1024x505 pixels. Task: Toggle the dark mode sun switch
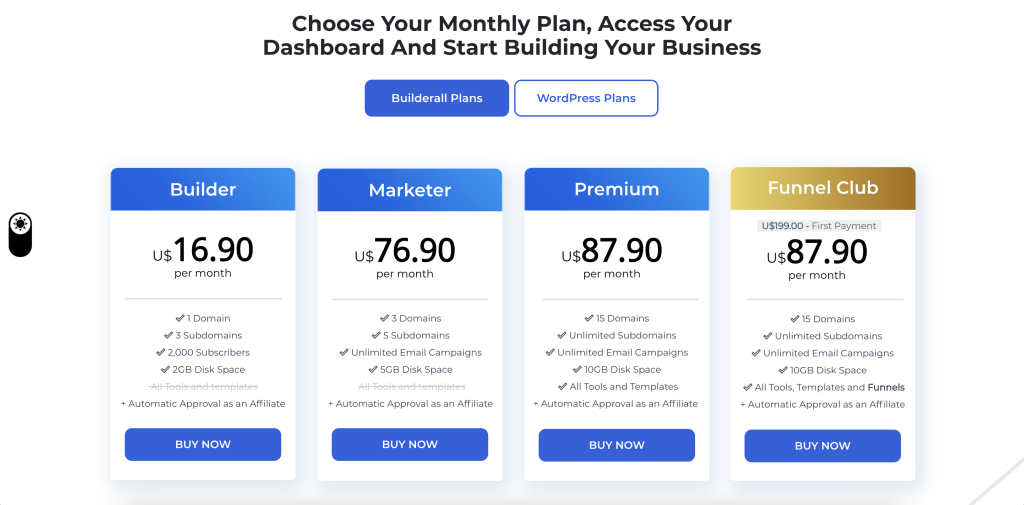tap(20, 235)
